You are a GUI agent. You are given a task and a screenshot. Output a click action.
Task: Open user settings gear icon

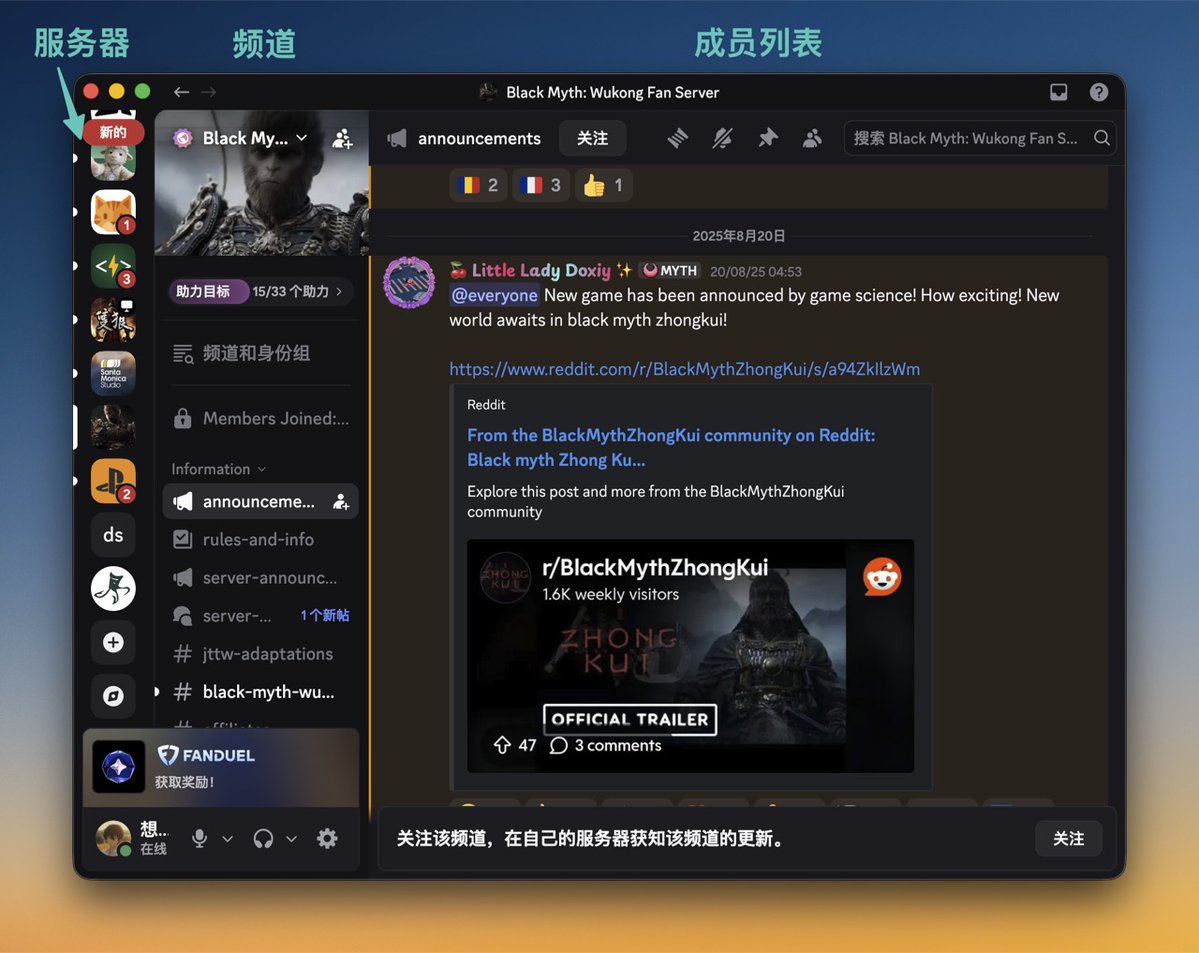pos(327,838)
